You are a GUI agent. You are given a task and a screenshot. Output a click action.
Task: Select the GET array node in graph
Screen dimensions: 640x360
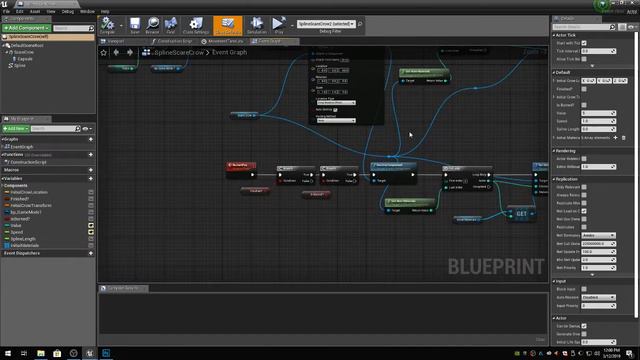point(522,214)
